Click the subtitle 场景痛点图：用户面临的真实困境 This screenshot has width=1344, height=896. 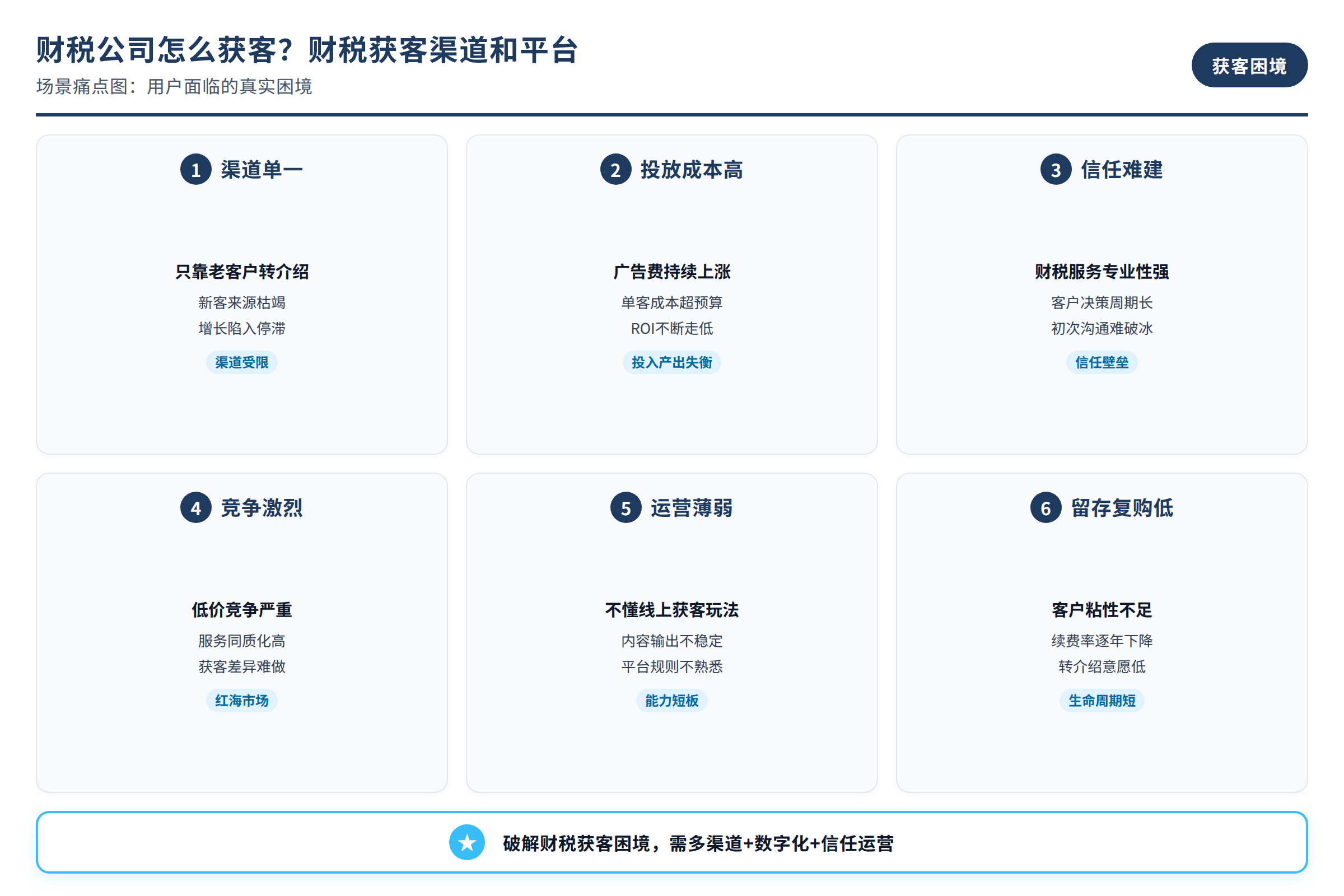pos(174,86)
